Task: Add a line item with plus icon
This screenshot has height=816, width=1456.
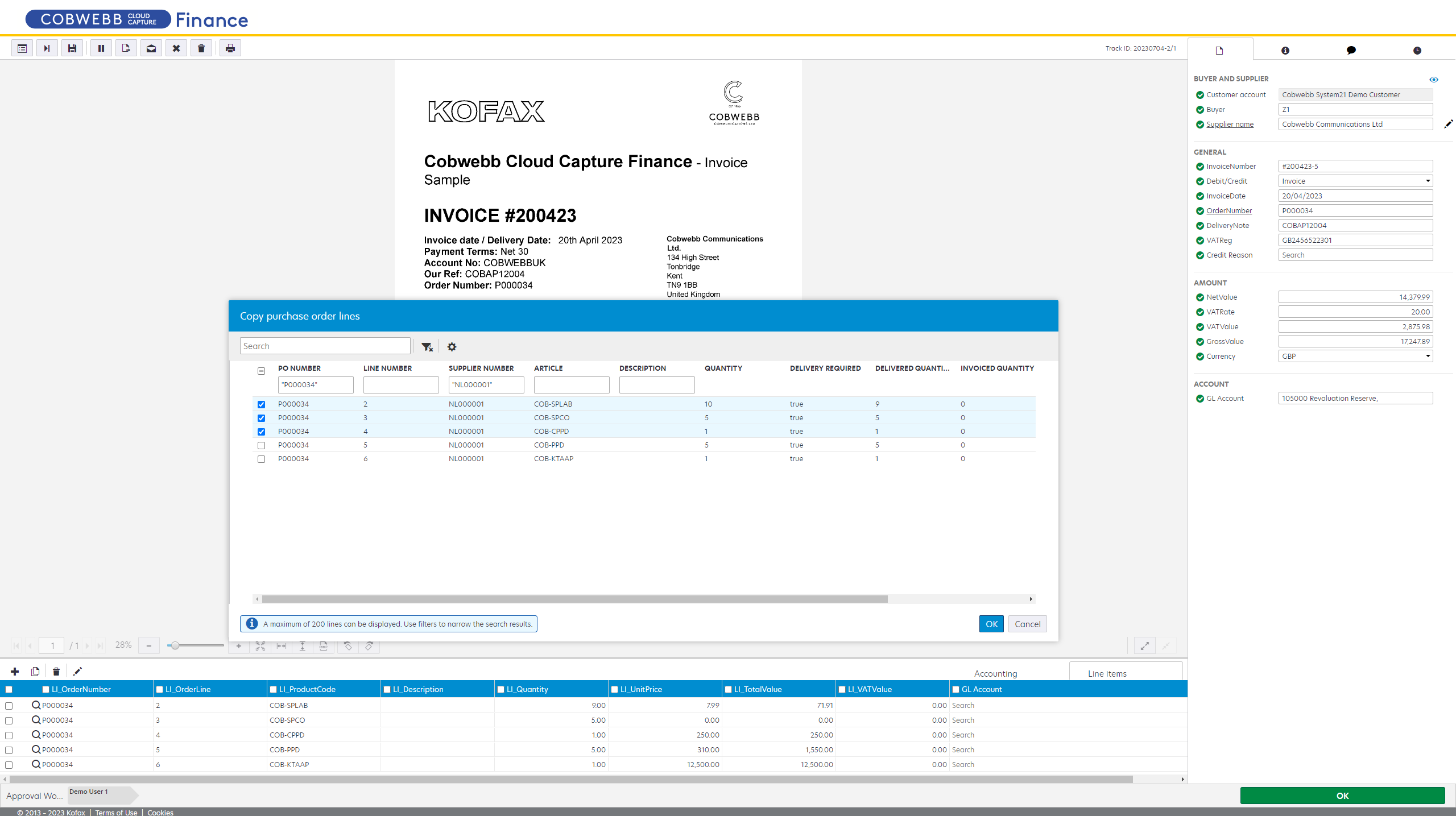Action: tap(15, 672)
